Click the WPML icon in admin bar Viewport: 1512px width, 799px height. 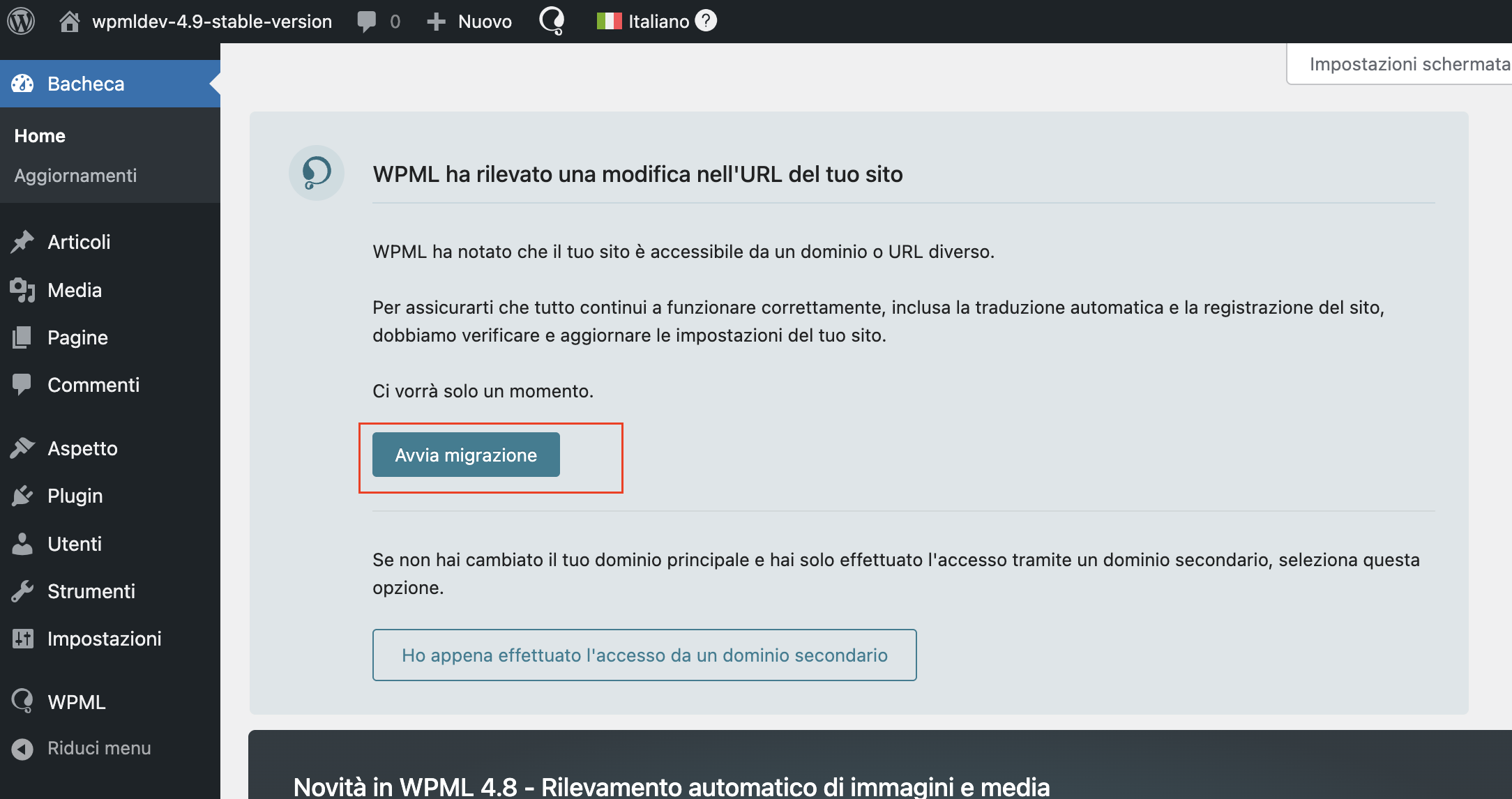[x=552, y=21]
